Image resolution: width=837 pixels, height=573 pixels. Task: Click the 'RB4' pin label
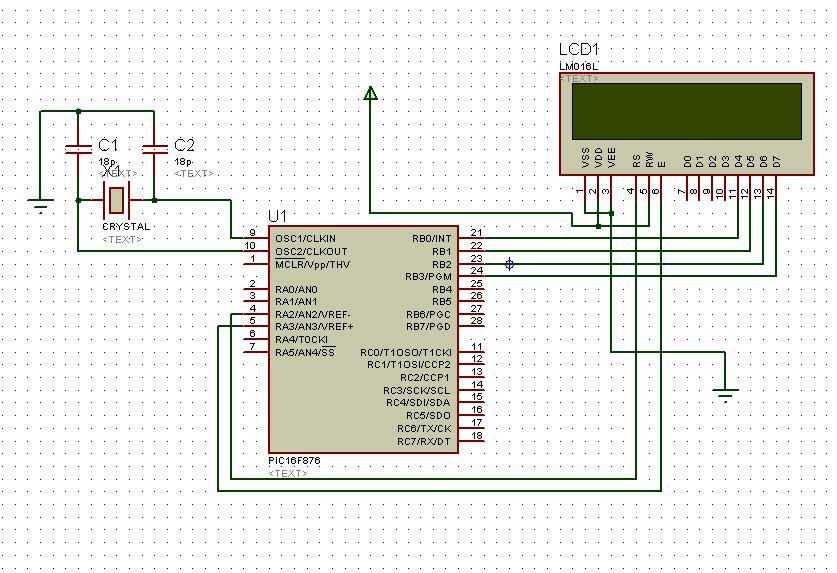click(442, 289)
